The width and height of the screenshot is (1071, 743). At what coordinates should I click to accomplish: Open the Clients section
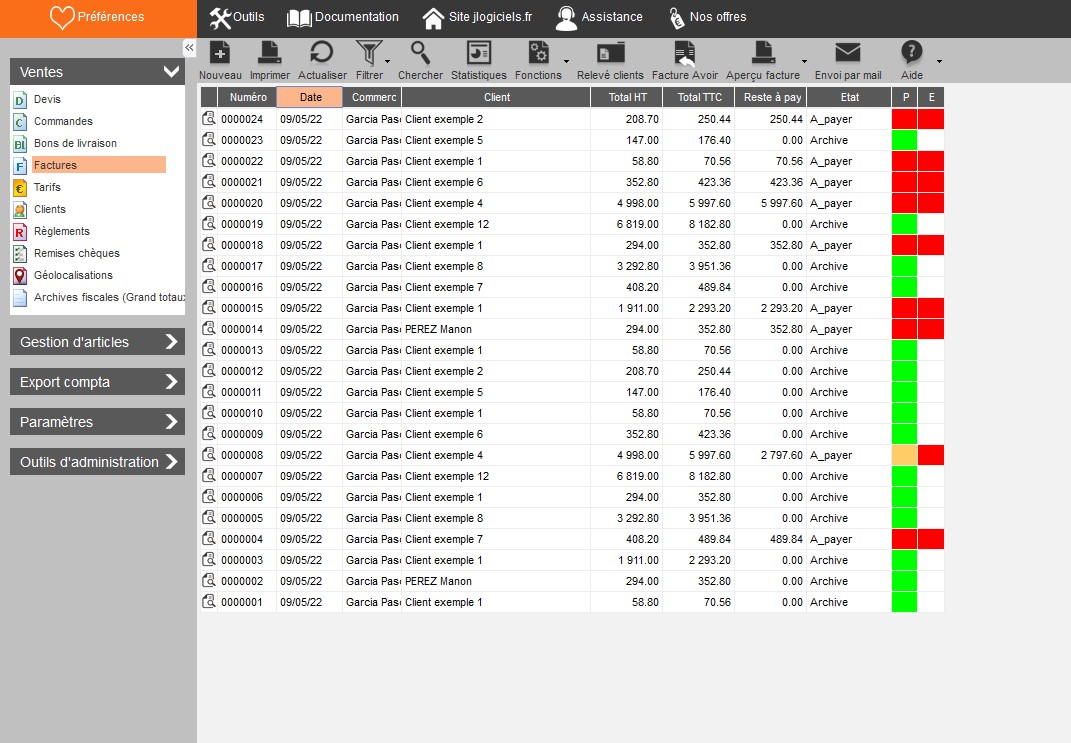click(x=50, y=209)
